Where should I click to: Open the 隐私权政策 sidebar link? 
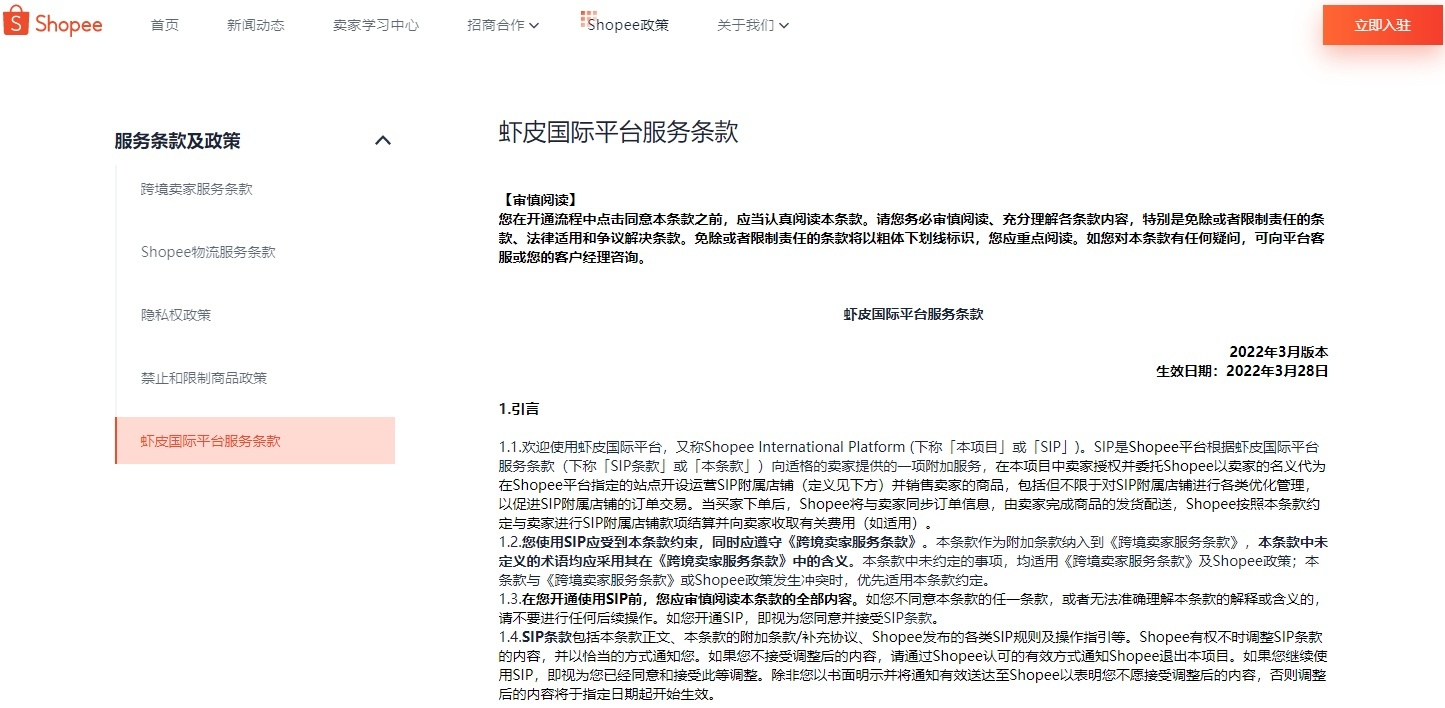(176, 315)
